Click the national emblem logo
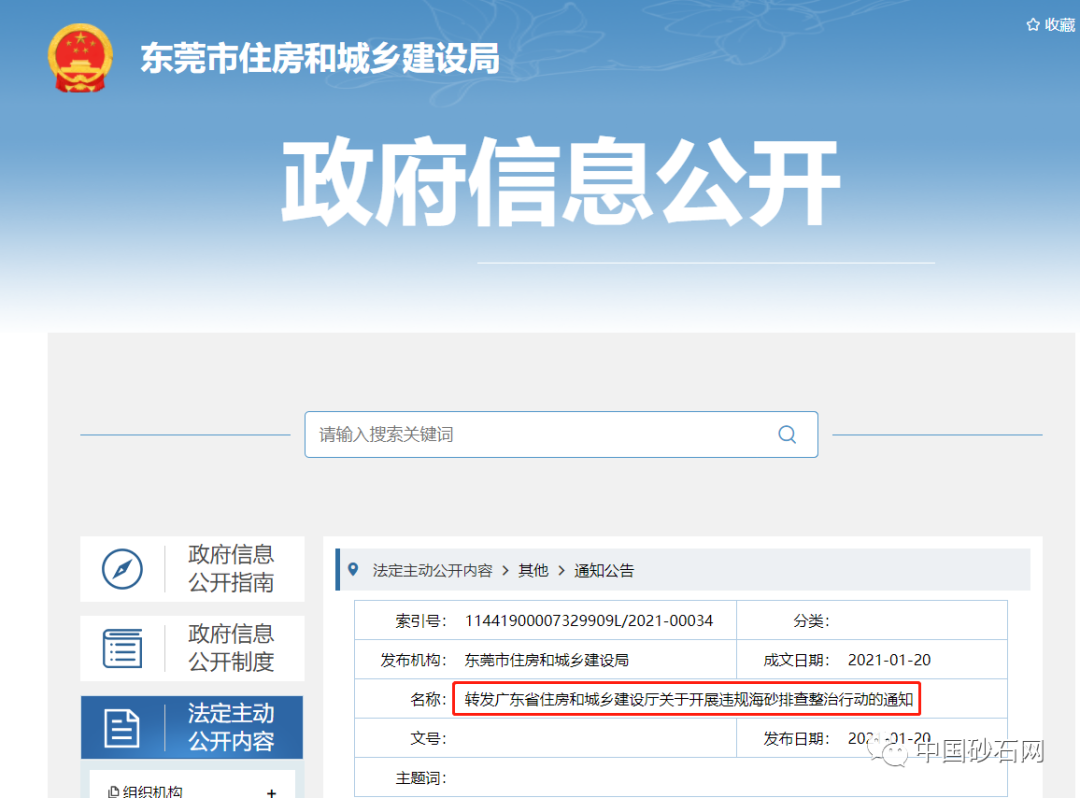 81,58
